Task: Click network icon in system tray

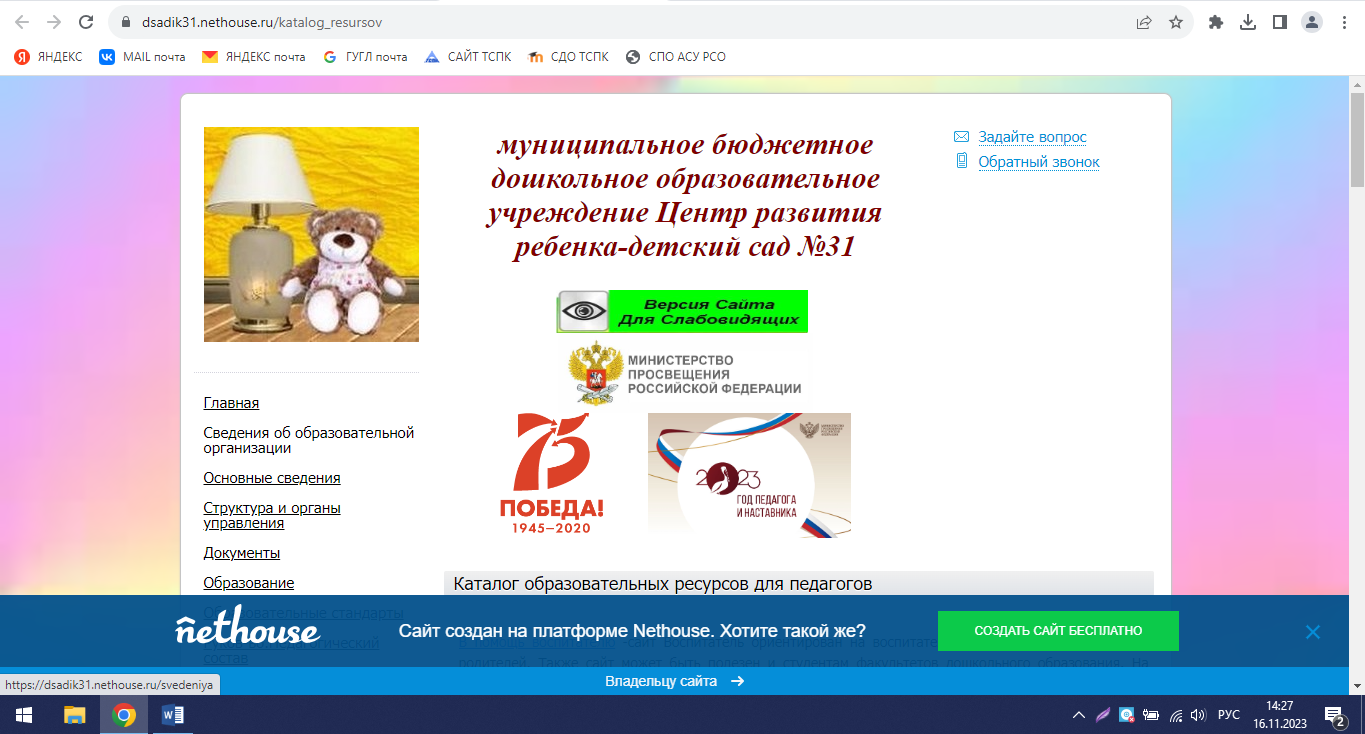Action: [x=1175, y=715]
